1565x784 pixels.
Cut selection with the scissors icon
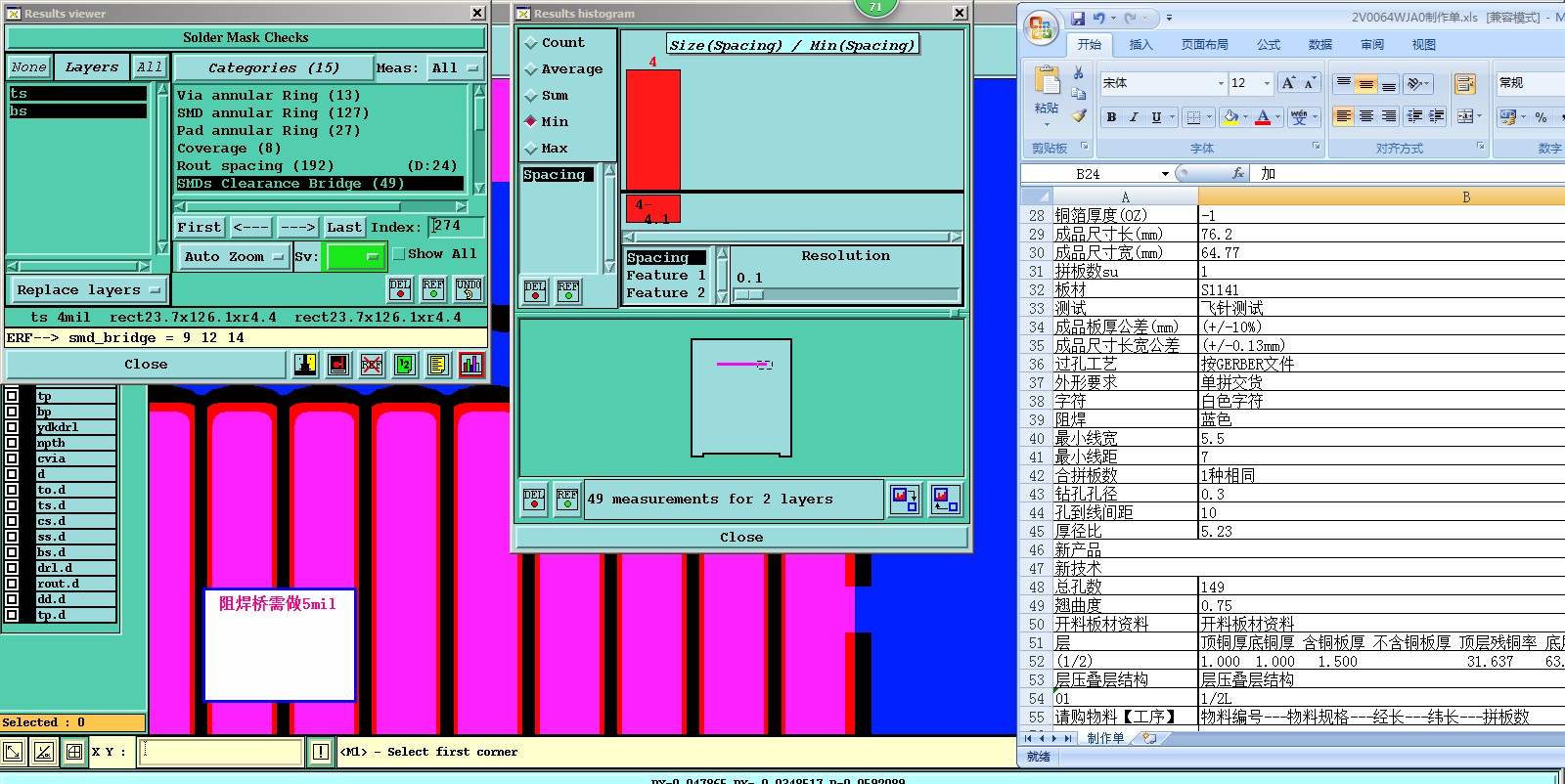pos(1078,73)
